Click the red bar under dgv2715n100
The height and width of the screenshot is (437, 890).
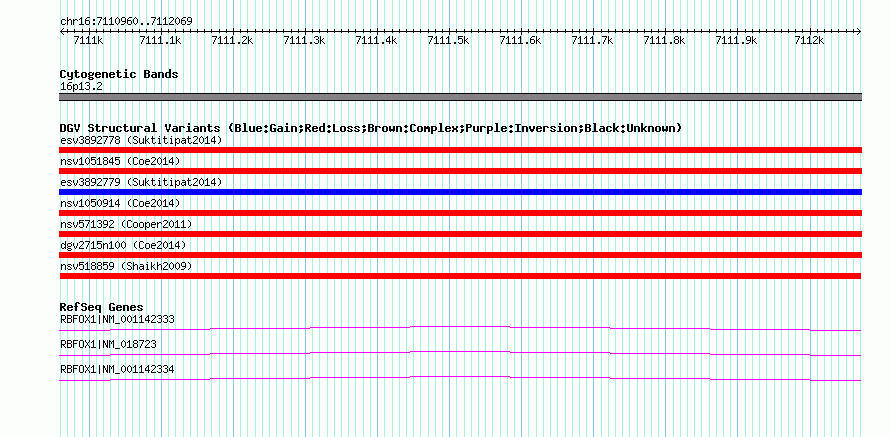point(460,255)
